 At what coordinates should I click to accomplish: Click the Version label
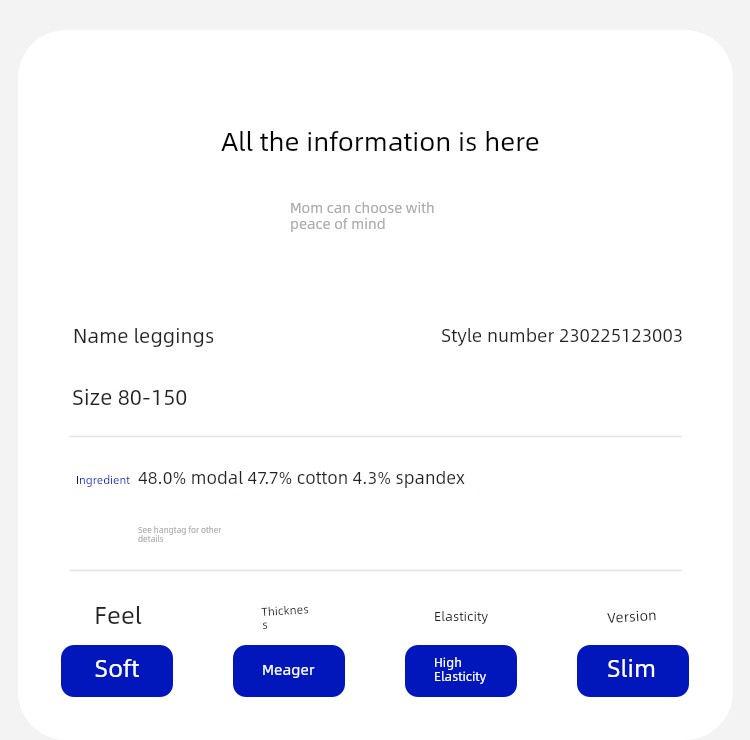[x=631, y=617]
